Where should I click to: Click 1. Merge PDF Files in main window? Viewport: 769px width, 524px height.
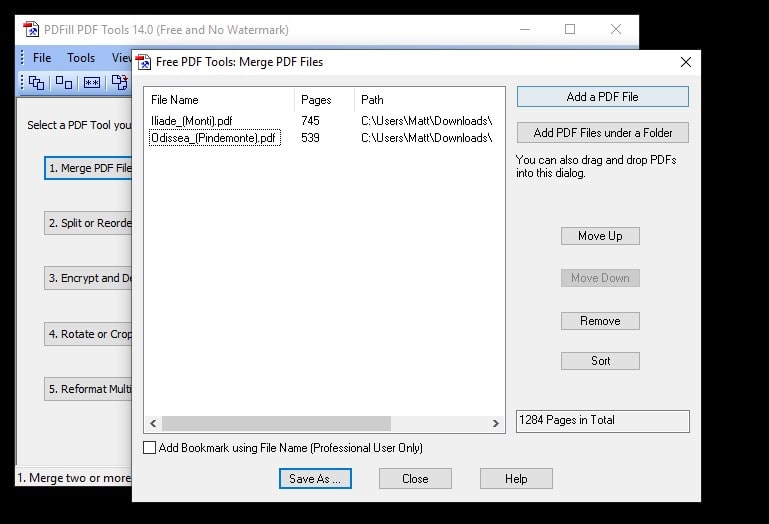tap(89, 168)
